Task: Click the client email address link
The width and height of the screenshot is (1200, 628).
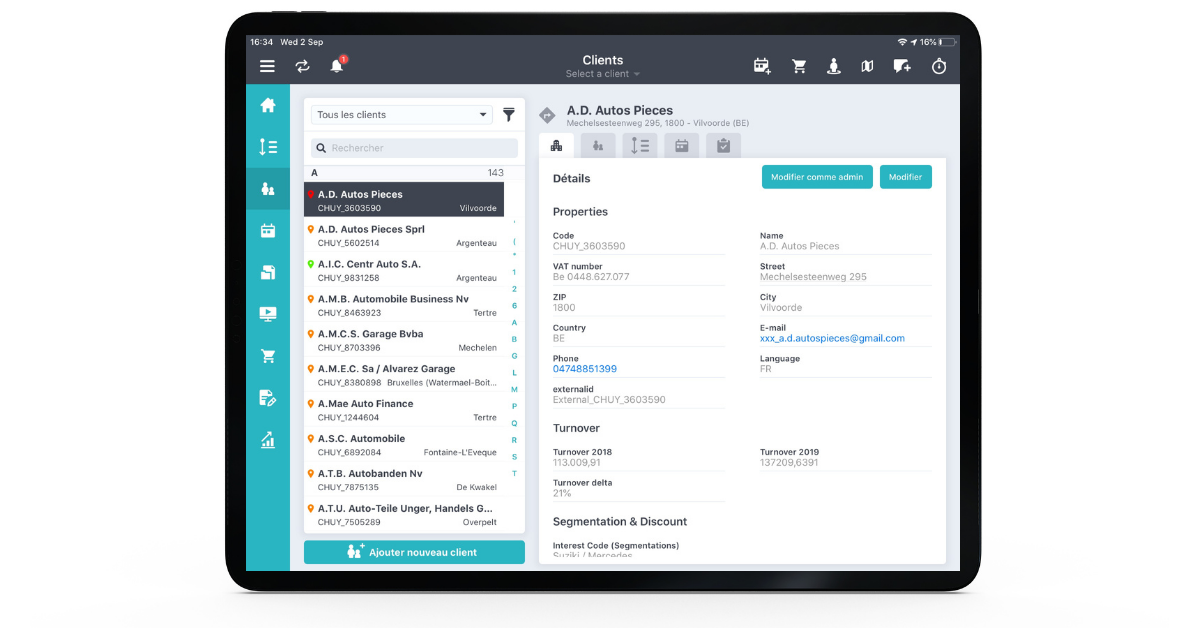Action: (832, 338)
